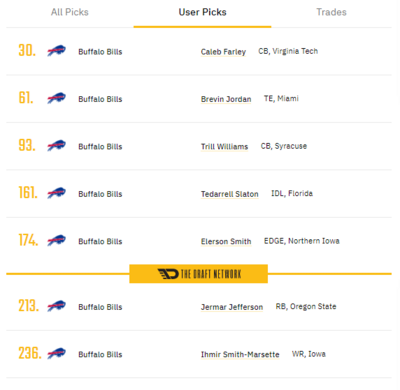Switch to the All Picks tab
This screenshot has width=400, height=390.
[x=70, y=12]
